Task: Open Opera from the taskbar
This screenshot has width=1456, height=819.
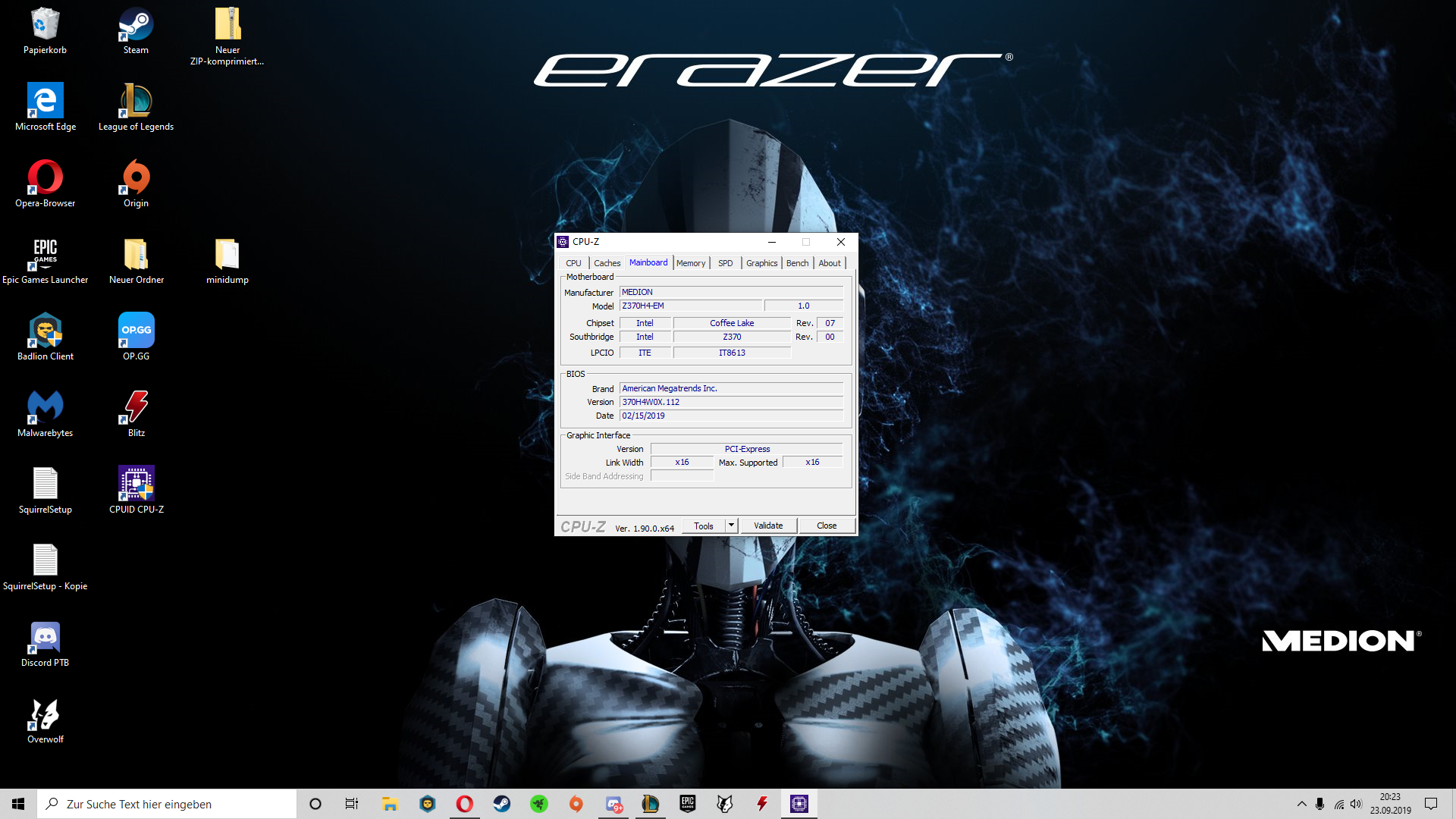Action: [464, 804]
